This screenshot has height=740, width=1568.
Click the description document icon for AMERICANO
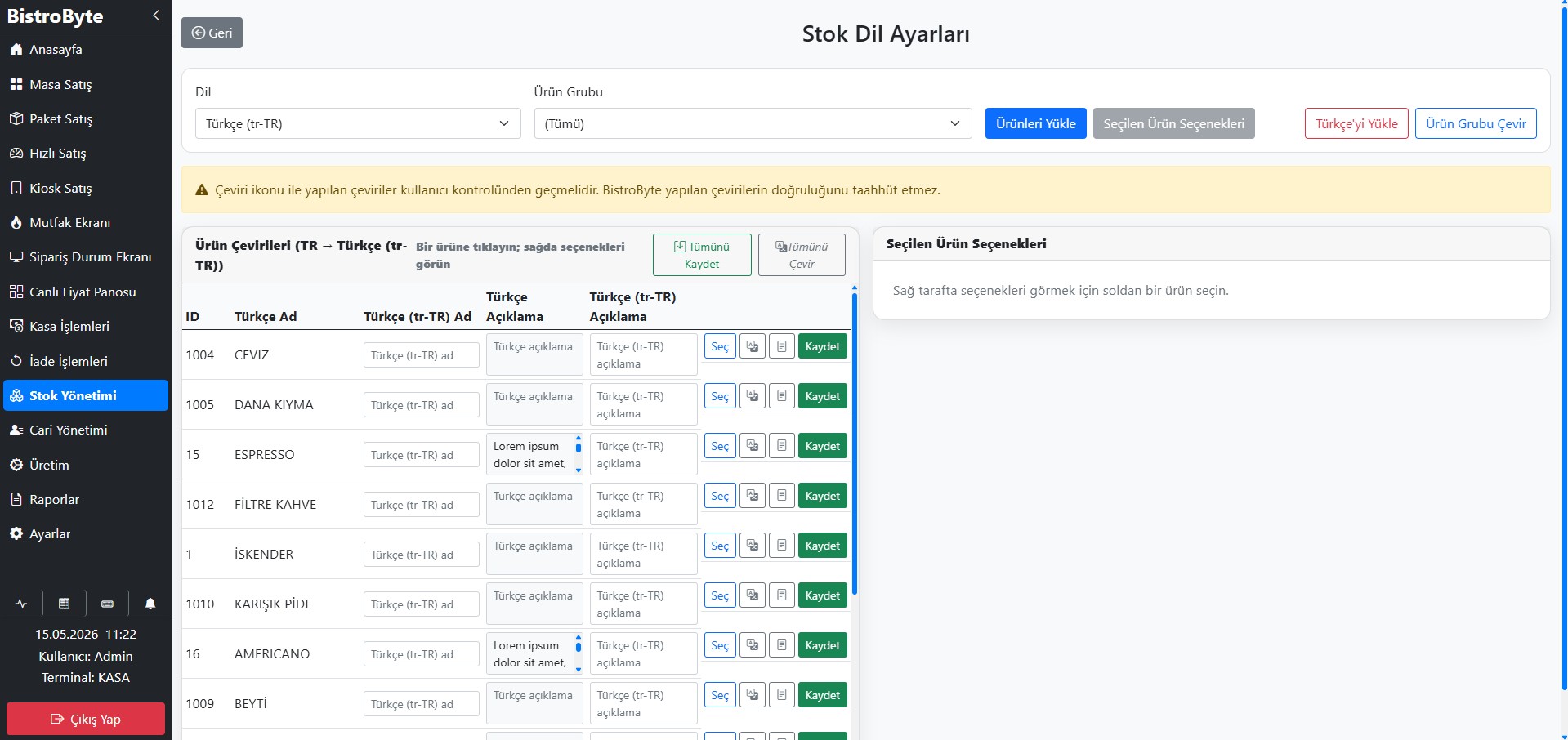pyautogui.click(x=782, y=645)
